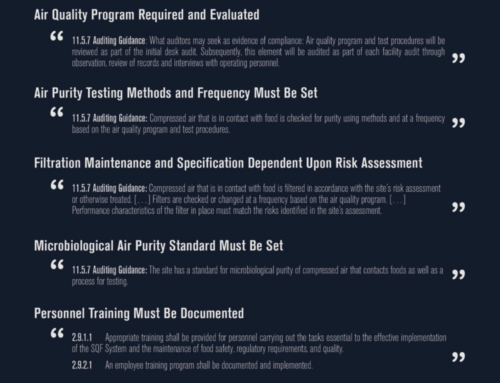Click the opening quote mark under Filtration Maintenance heading
This screenshot has height=383, width=500.
tap(57, 185)
